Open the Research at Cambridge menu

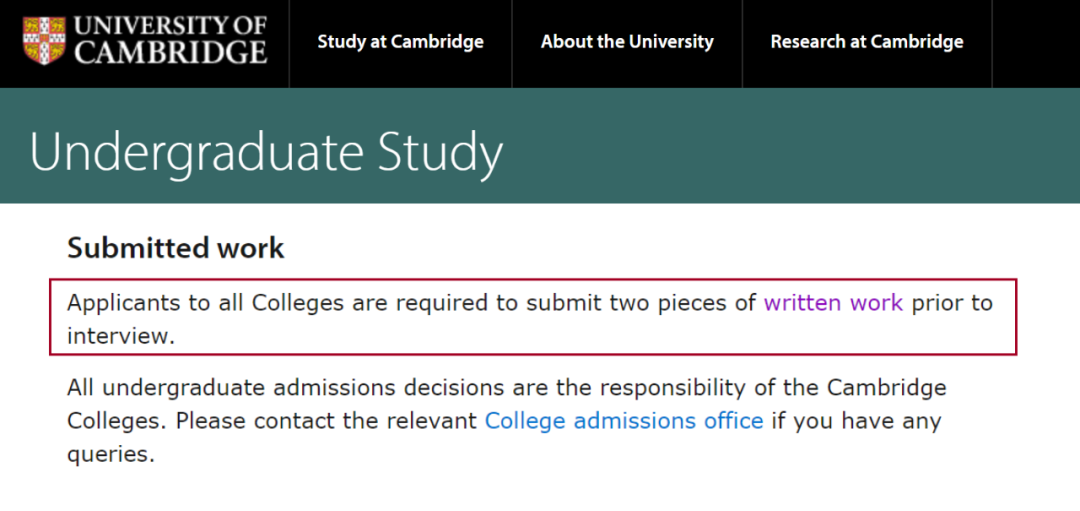tap(866, 42)
